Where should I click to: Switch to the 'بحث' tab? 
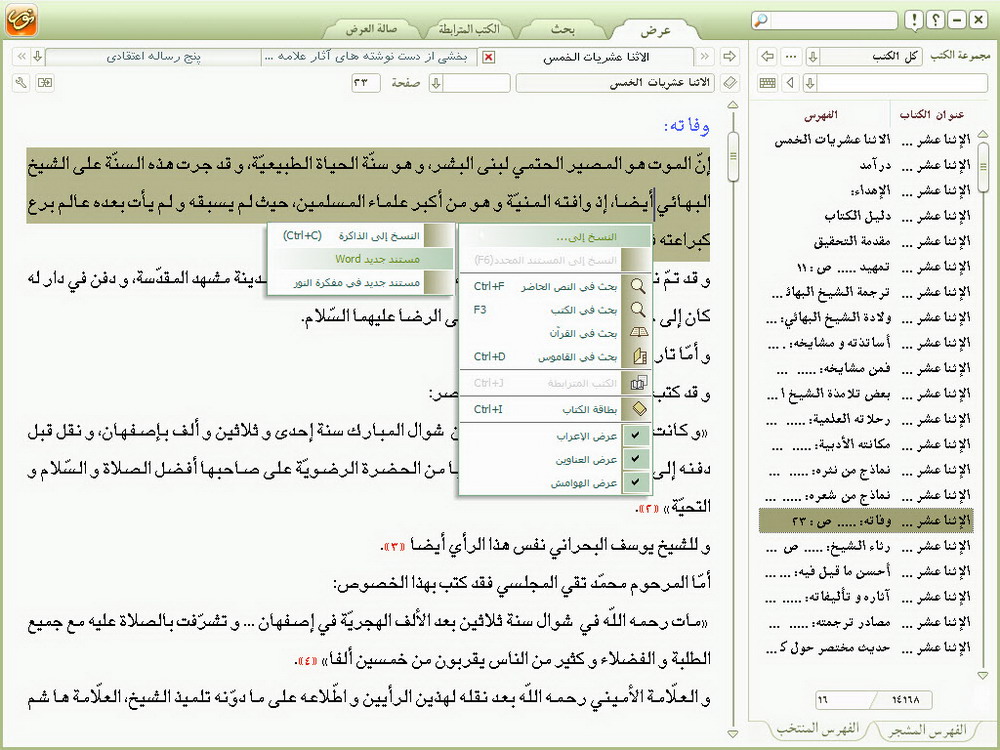(x=562, y=30)
